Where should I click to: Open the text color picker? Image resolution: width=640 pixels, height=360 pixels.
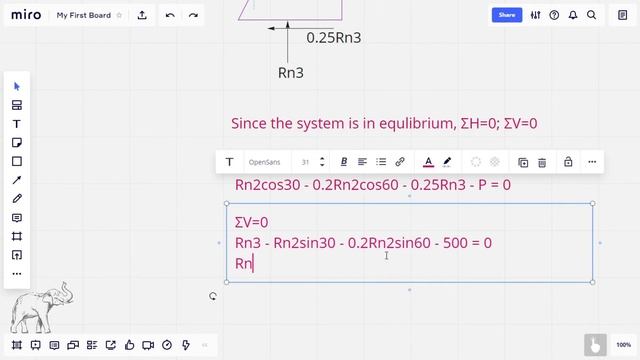click(x=428, y=162)
